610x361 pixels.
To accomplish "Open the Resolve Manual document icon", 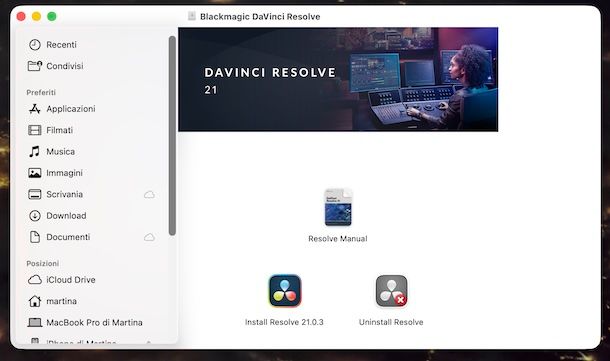I will tap(338, 207).
